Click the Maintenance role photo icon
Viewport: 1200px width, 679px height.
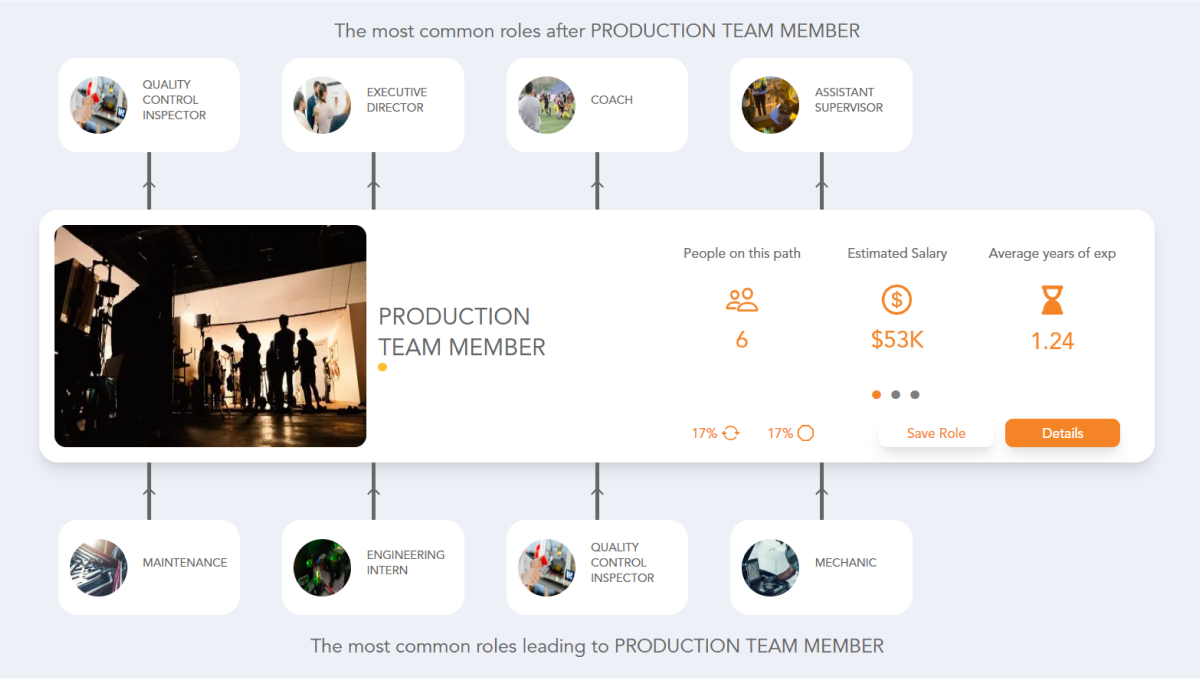[x=98, y=567]
